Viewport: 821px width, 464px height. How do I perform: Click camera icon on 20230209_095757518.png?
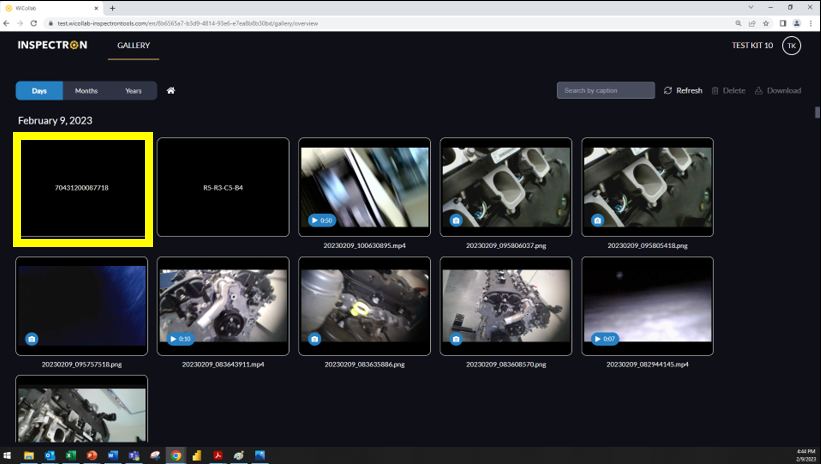[31, 339]
